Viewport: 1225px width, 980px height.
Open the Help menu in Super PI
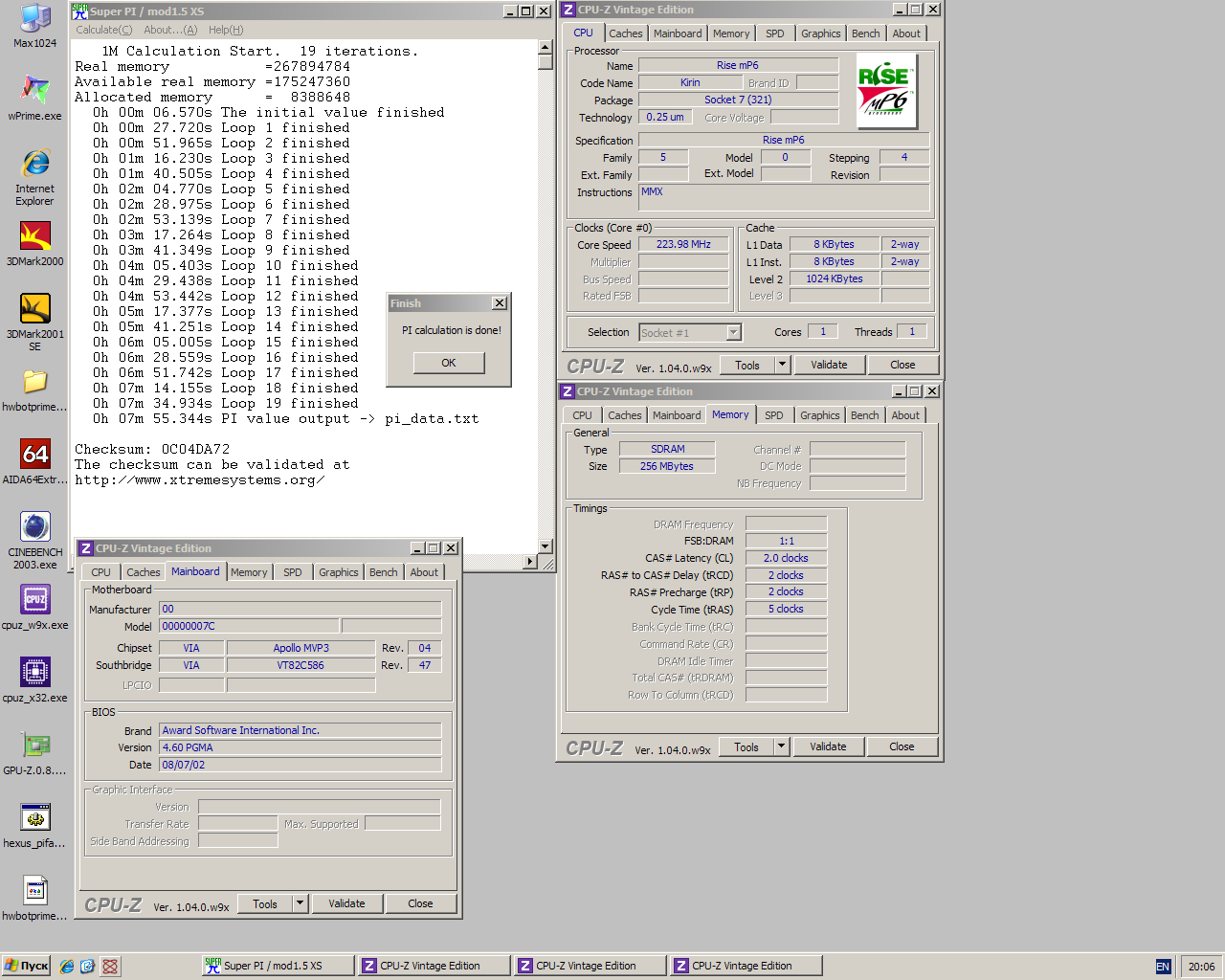click(226, 30)
